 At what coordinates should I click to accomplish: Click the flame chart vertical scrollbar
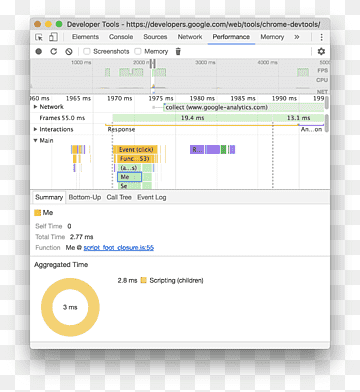pyautogui.click(x=327, y=123)
